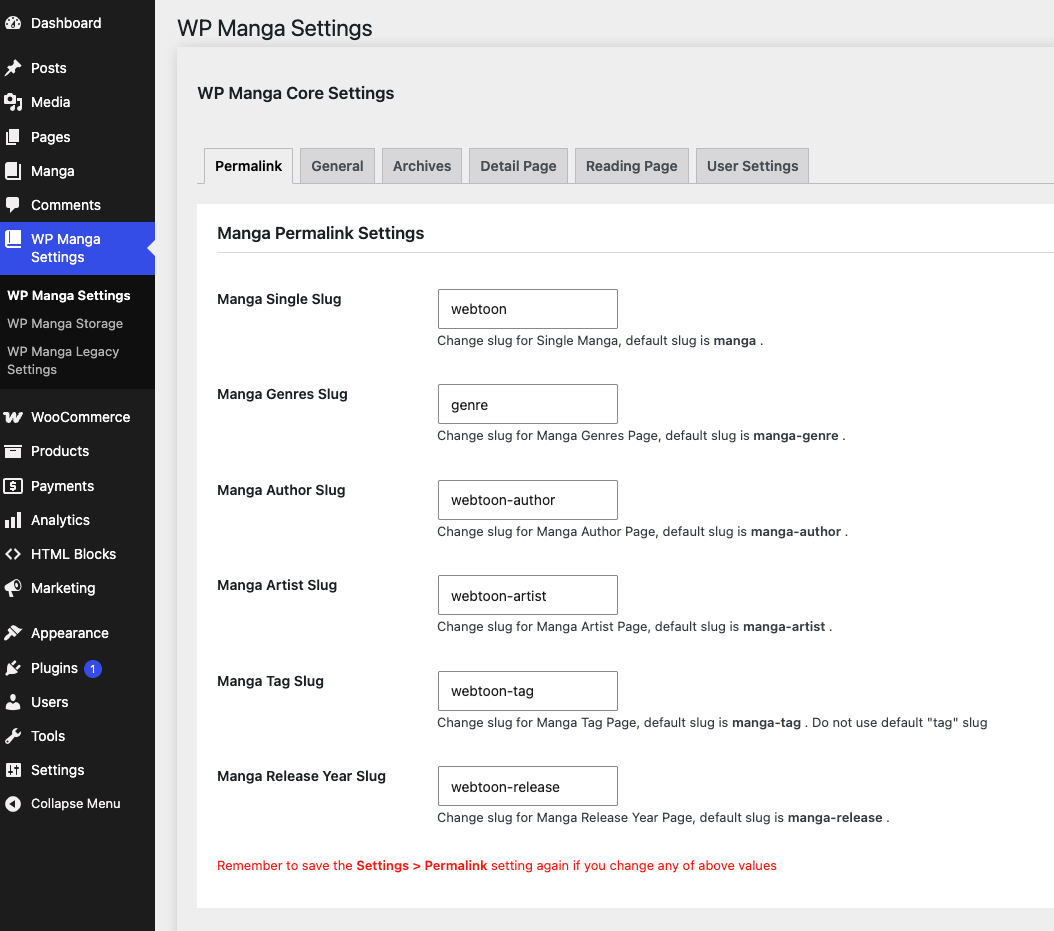Open the Archives tab
This screenshot has width=1054, height=931.
(421, 166)
